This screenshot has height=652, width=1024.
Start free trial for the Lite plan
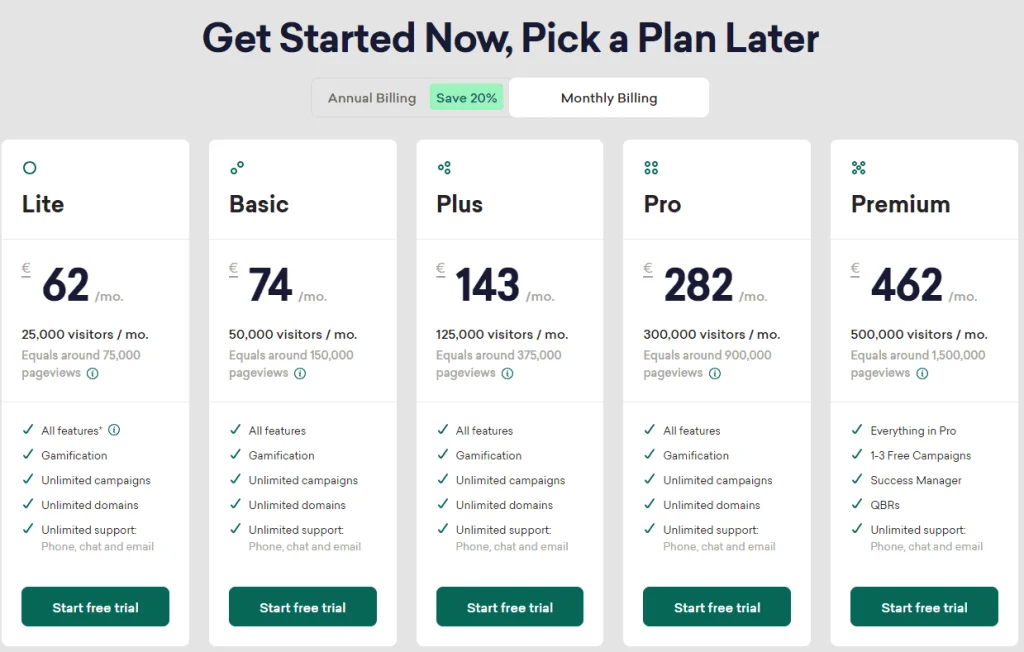(x=95, y=606)
